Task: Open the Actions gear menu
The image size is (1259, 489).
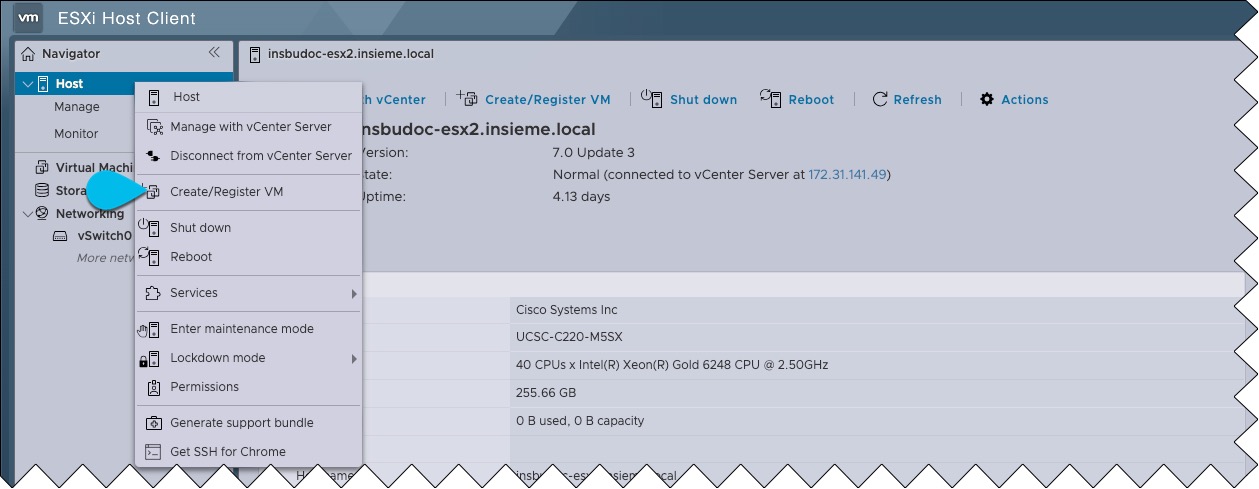Action: [987, 99]
